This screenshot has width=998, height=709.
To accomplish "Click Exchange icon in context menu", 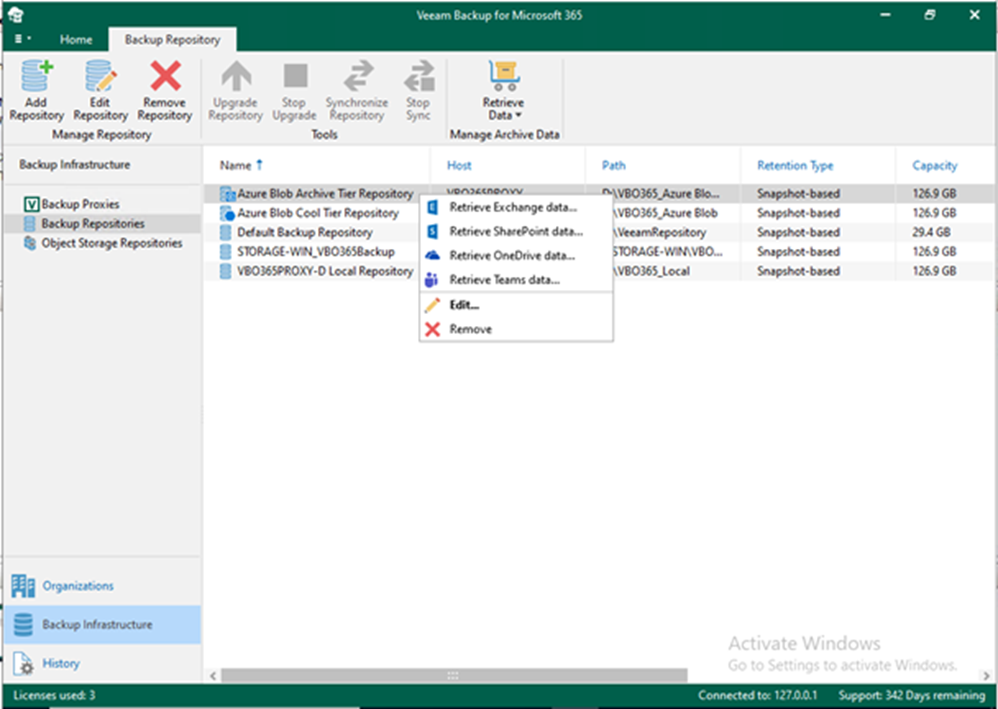I will (x=432, y=207).
